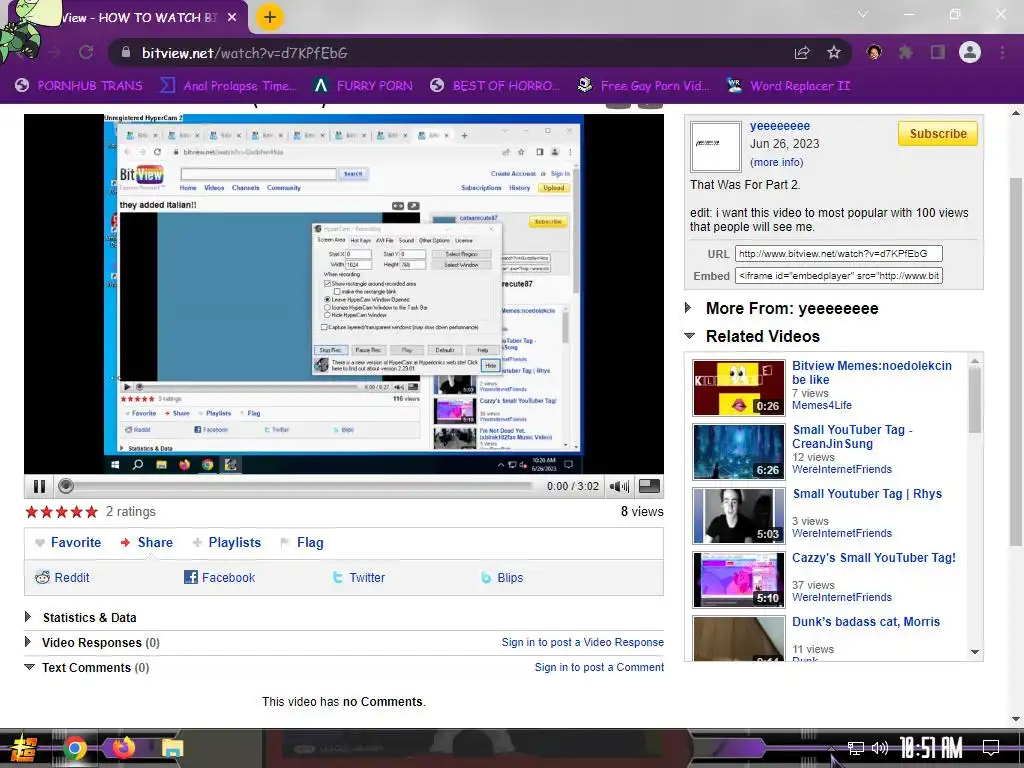Reload the page in Chrome
This screenshot has height=768, width=1024.
pos(86,52)
